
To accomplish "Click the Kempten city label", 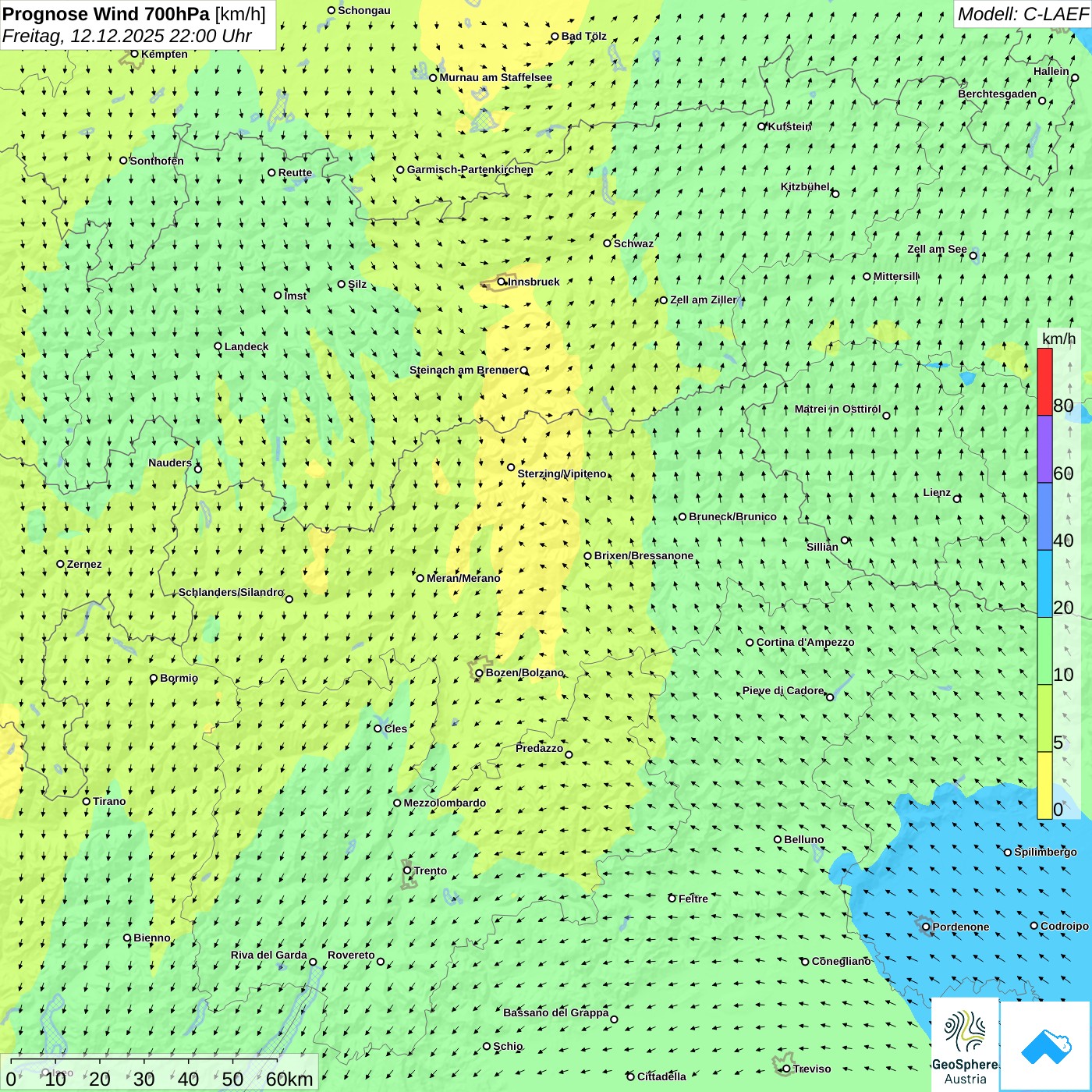I will click(x=164, y=54).
